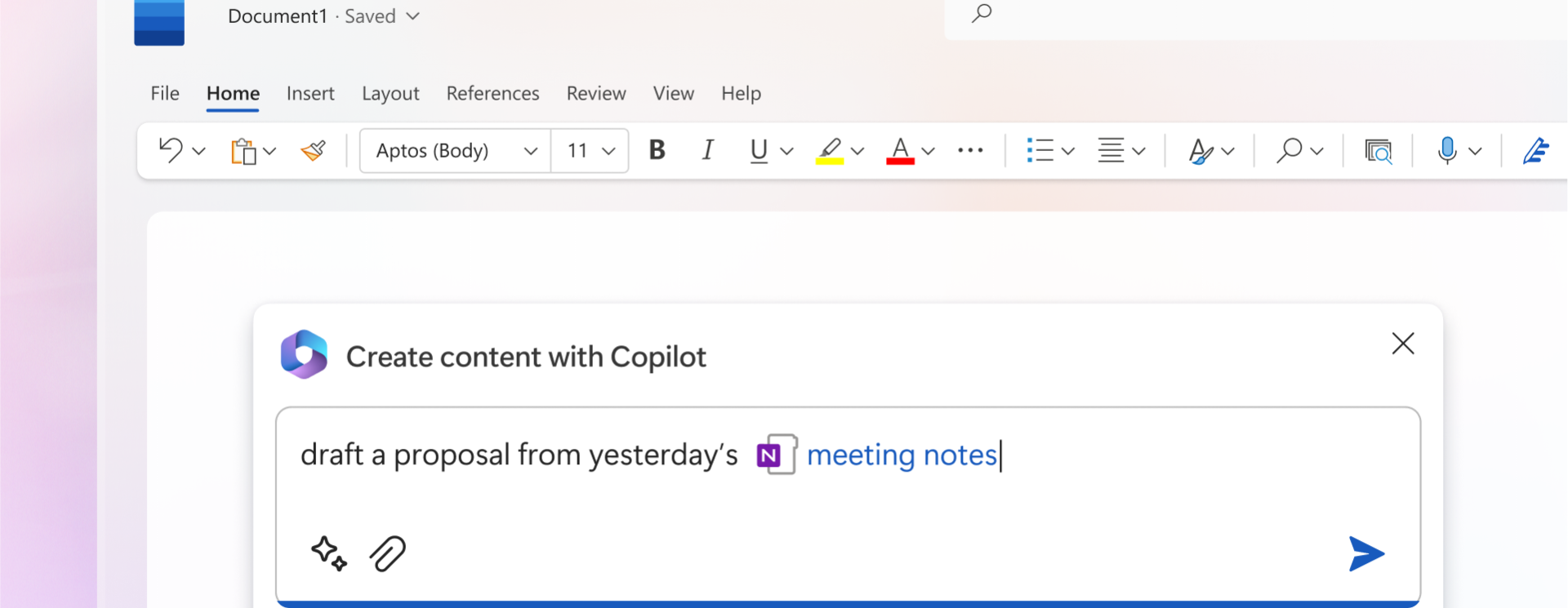Open the Undo dropdown arrow
This screenshot has width=1568, height=608.
click(198, 151)
